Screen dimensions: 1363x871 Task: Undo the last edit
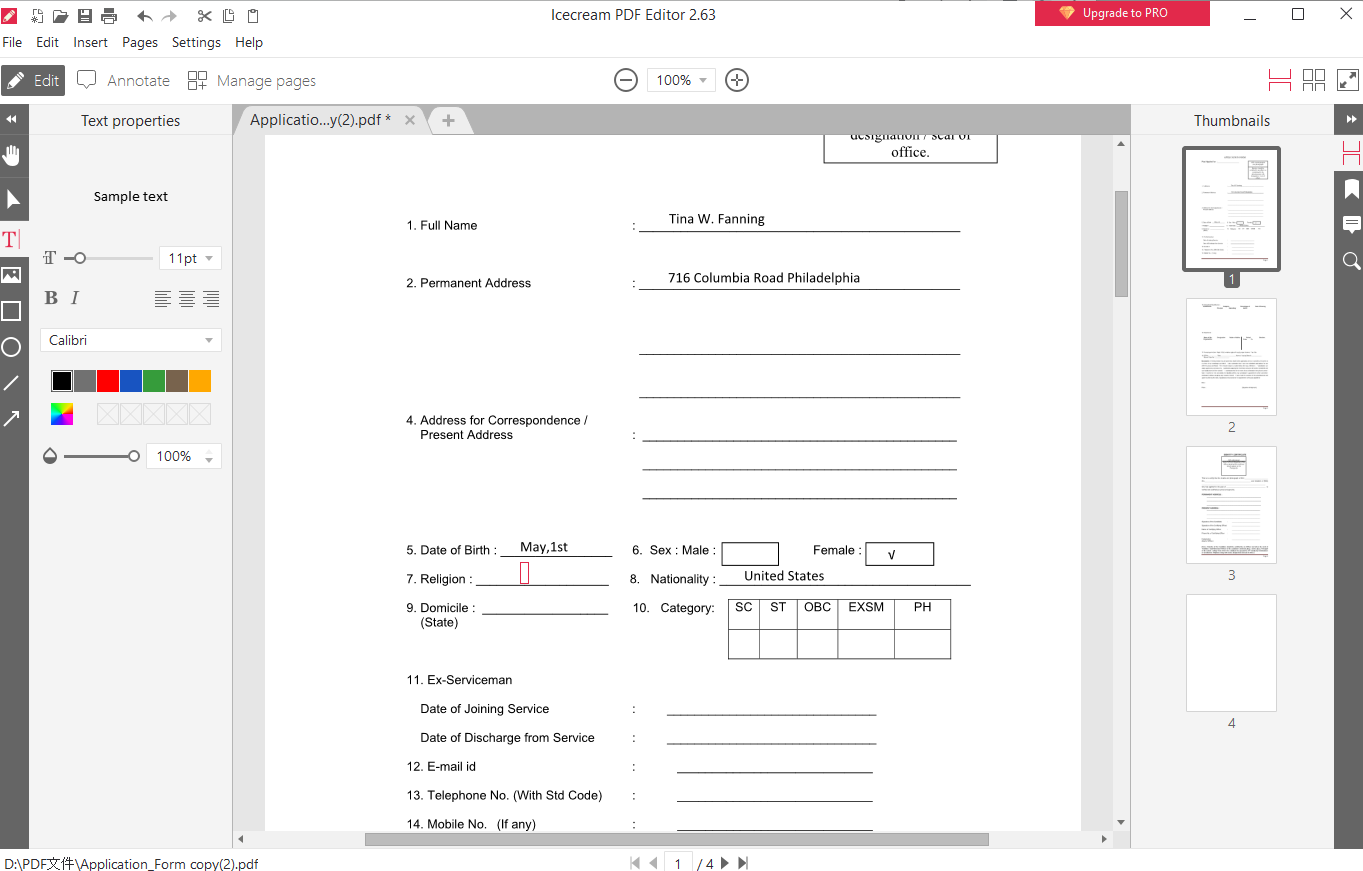[142, 15]
